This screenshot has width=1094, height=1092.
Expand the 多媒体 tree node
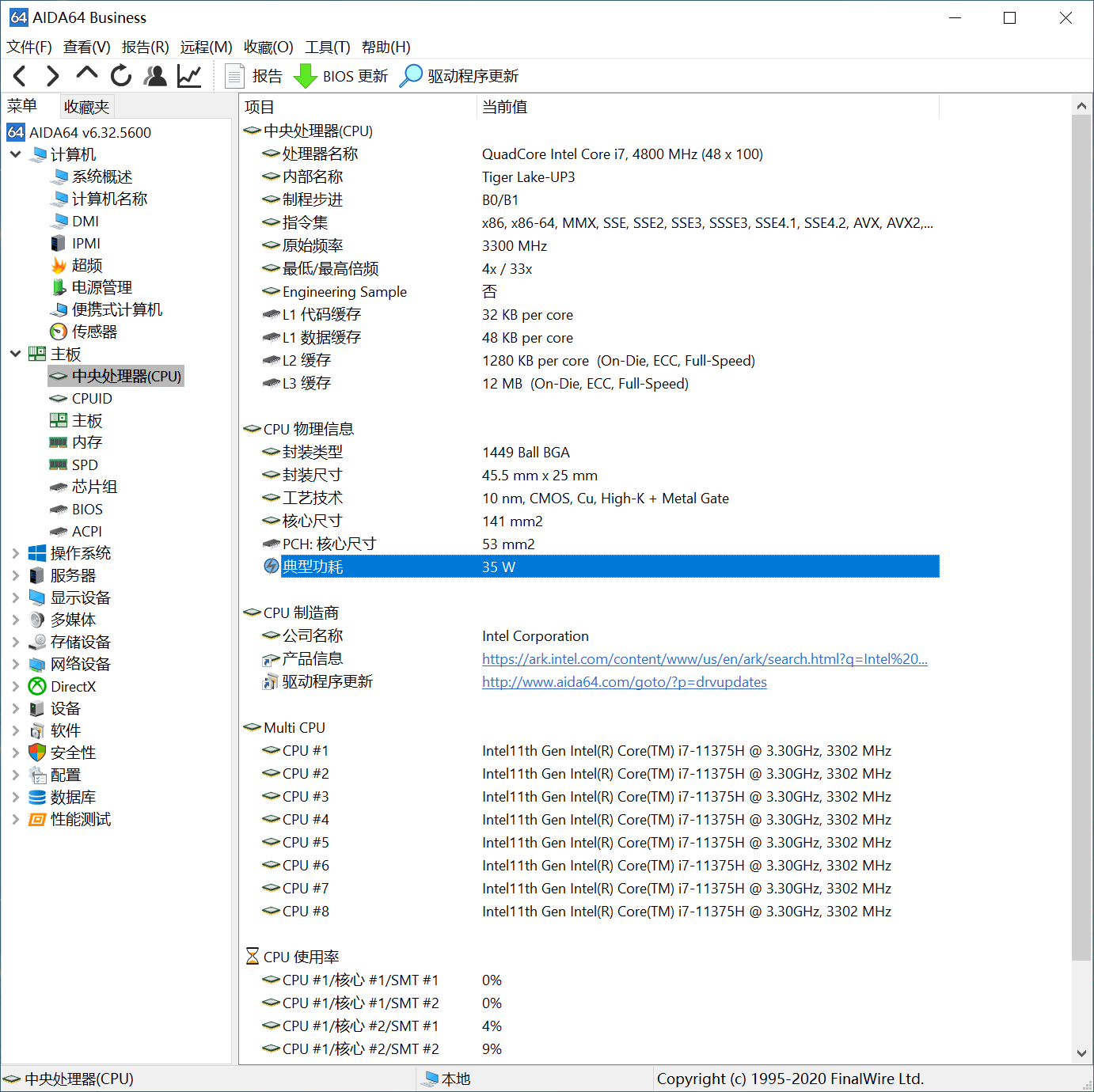coord(15,620)
